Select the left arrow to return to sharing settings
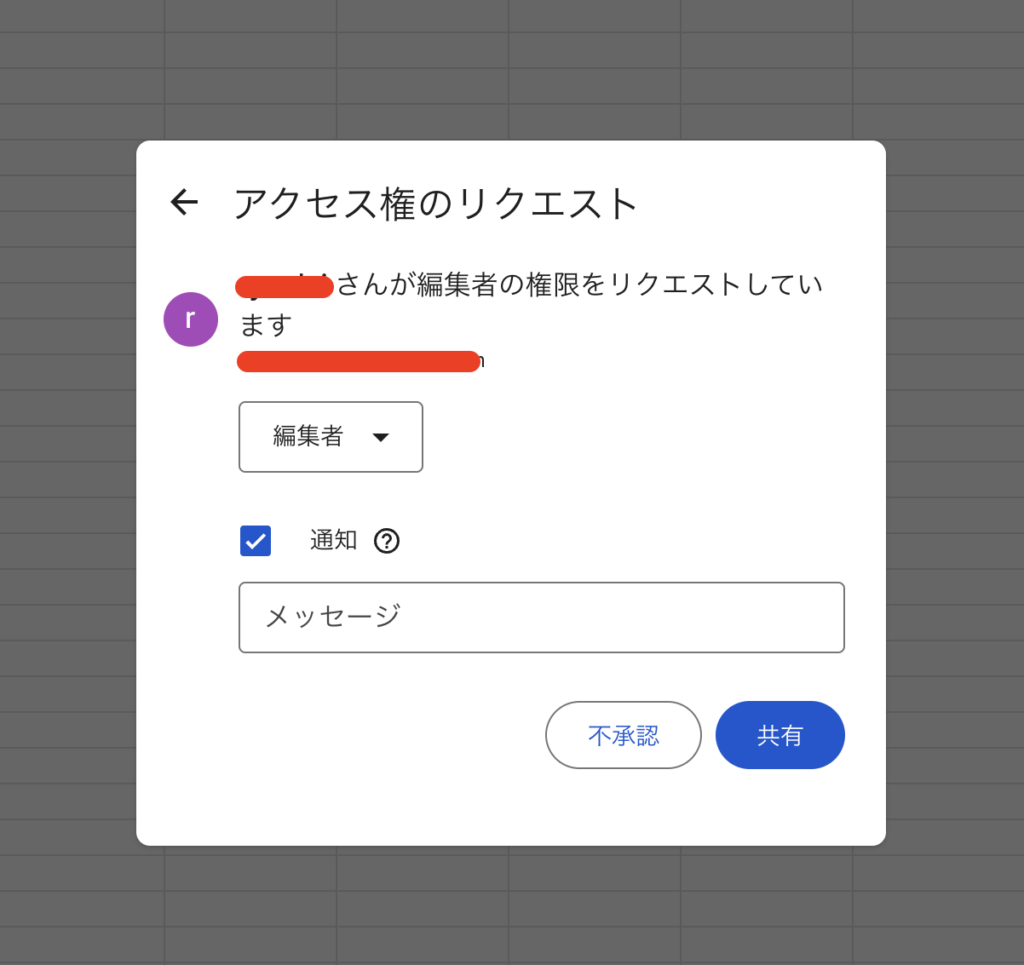The image size is (1024, 965). click(184, 203)
